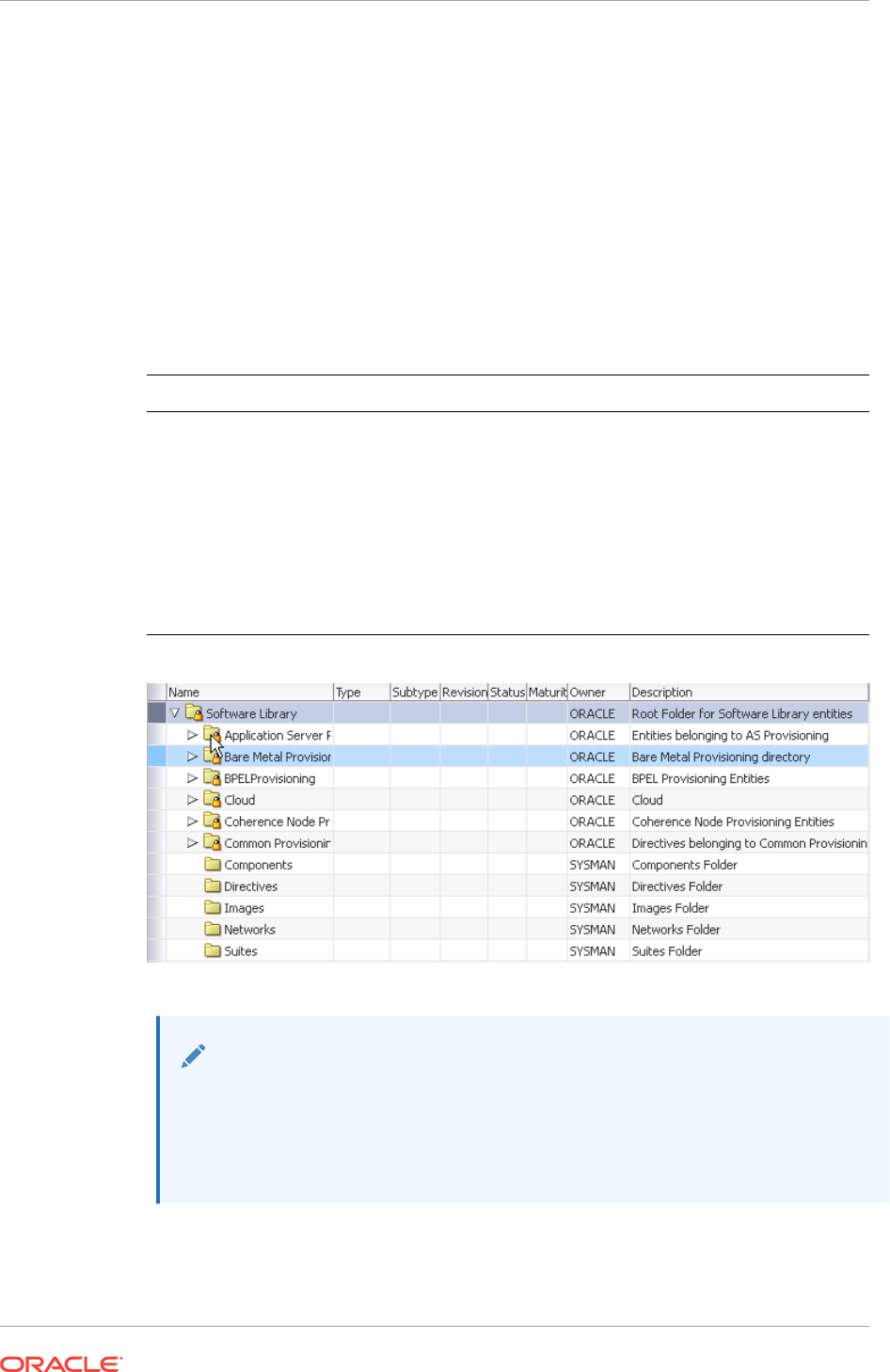
Task: Click 'Images Folder' description cell
Action: pyautogui.click(x=671, y=909)
